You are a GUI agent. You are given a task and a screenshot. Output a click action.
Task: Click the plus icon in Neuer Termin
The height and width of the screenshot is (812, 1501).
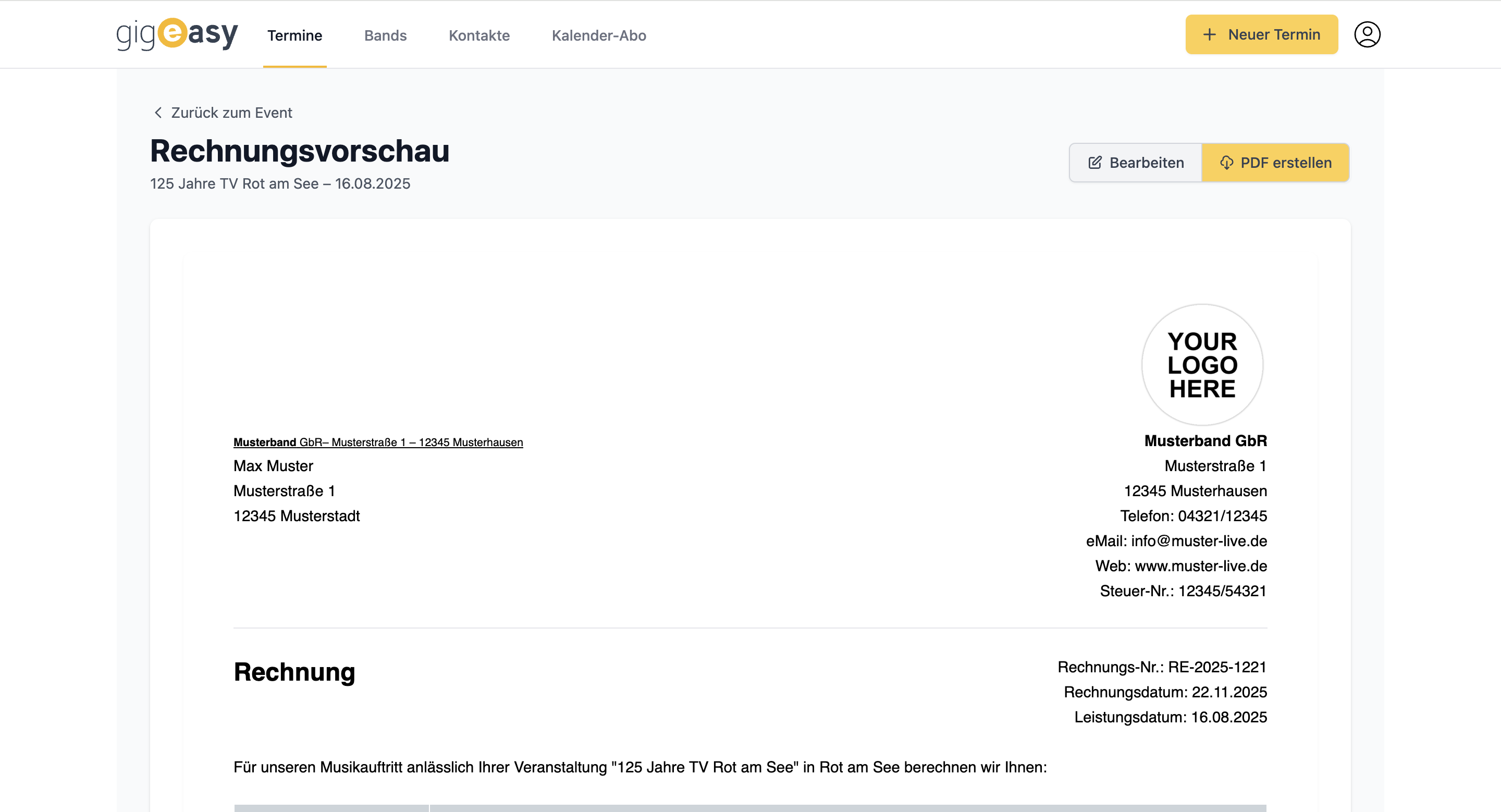(1210, 34)
